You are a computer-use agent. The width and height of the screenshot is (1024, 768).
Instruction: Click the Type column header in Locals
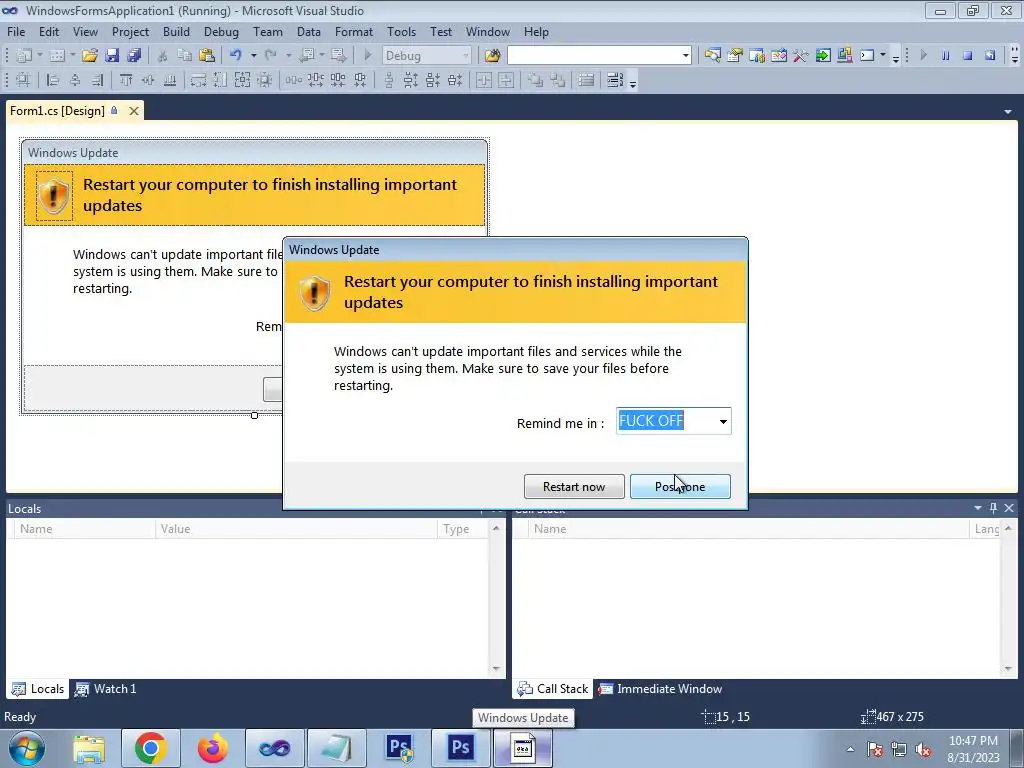[x=462, y=529]
